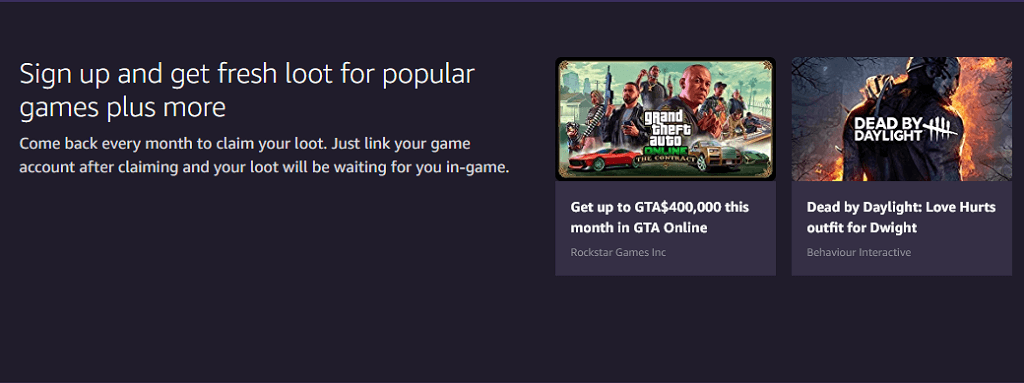Click the tally marks icon in Dead by Daylight logo
The width and height of the screenshot is (1024, 383).
(940, 129)
